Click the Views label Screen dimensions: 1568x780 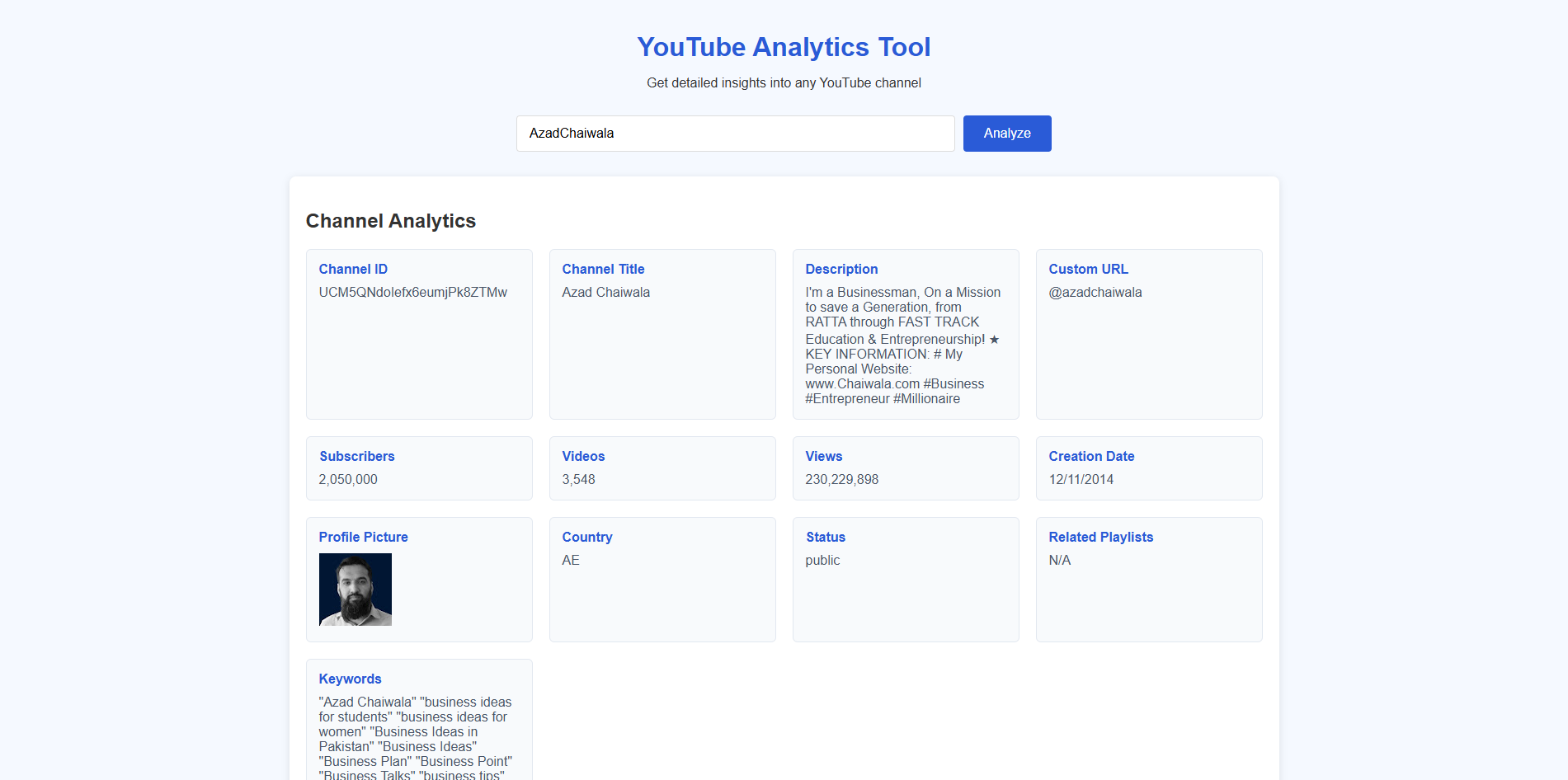coord(824,456)
